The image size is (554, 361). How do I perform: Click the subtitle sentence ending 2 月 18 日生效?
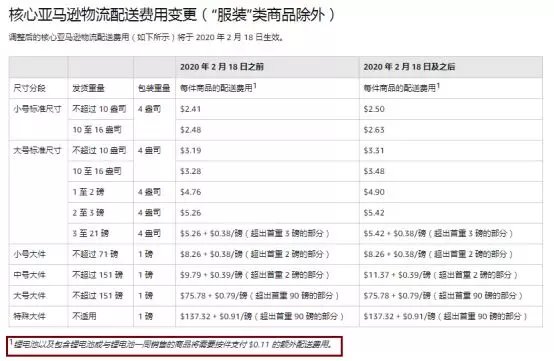[147, 37]
